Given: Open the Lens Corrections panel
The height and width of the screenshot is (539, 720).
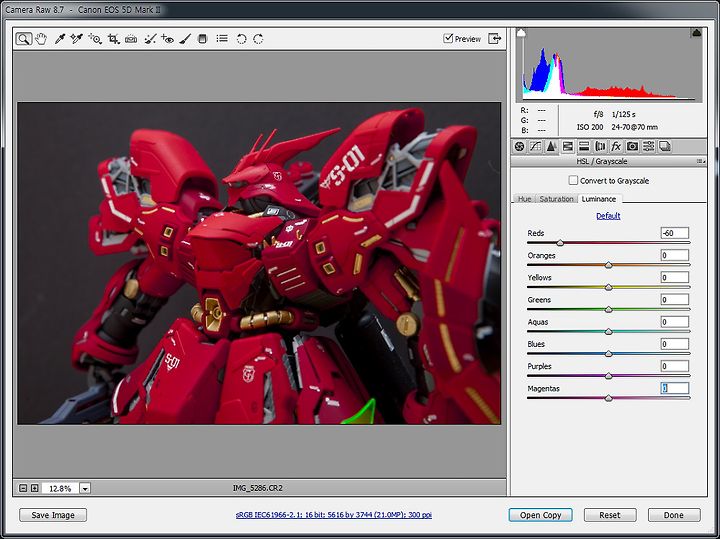Looking at the screenshot, I should [x=600, y=146].
